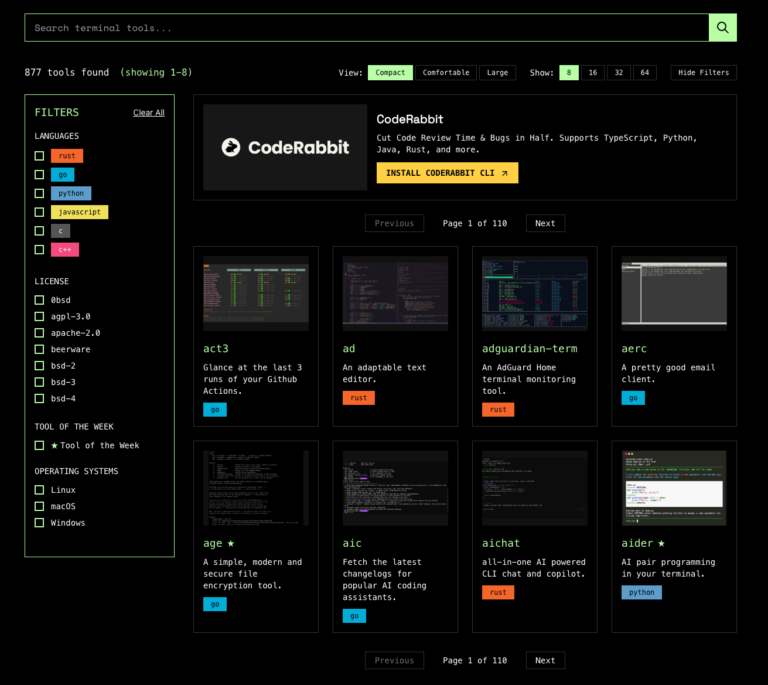Click the CodeRabbit sponsor title
This screenshot has height=685, width=768.
click(409, 119)
